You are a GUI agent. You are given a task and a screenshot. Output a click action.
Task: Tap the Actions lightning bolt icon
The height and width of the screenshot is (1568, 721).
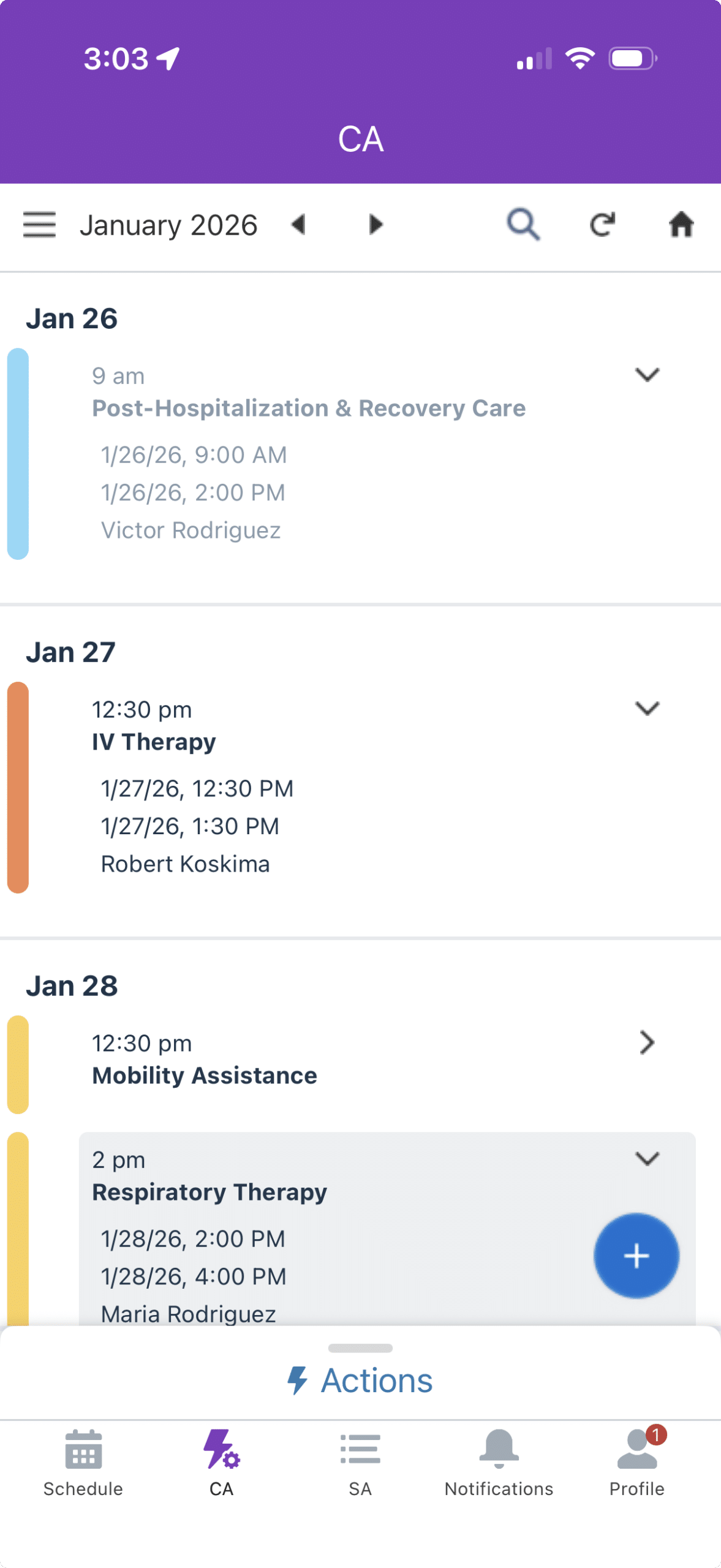[x=297, y=1381]
